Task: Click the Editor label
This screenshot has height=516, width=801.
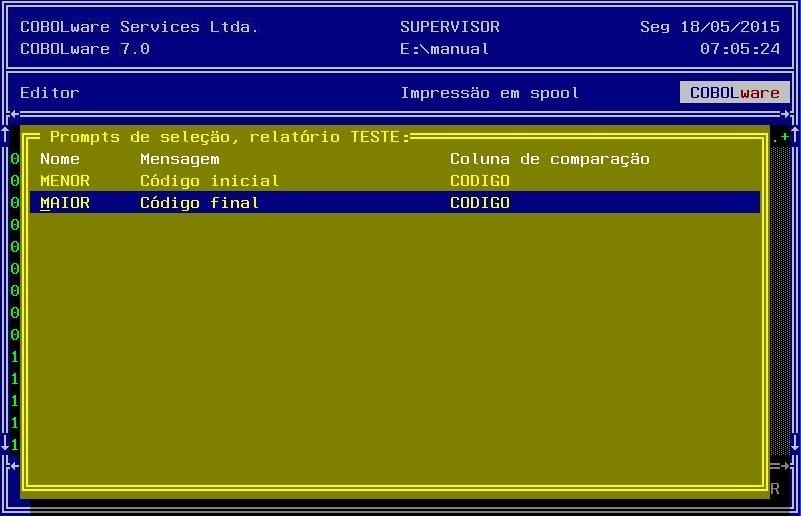Action: 50,93
